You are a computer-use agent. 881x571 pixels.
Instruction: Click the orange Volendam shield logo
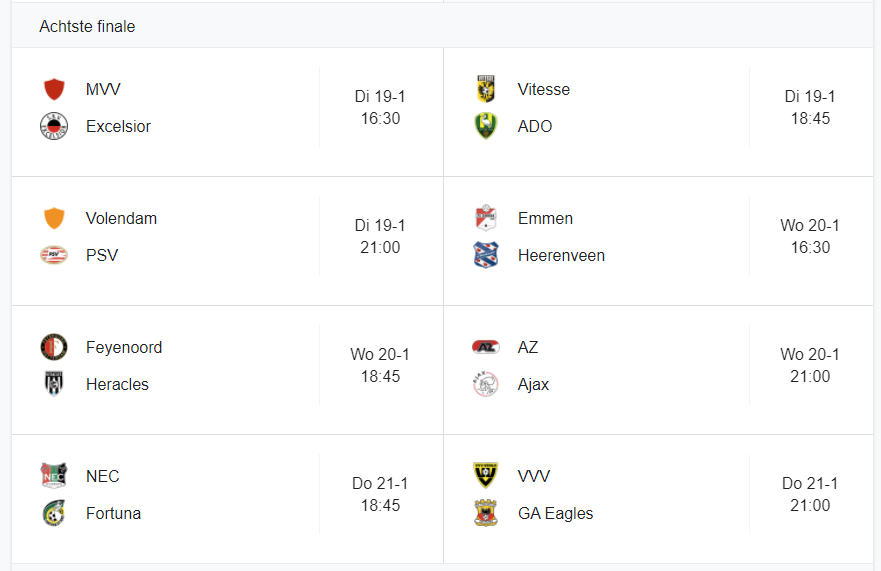coord(54,218)
